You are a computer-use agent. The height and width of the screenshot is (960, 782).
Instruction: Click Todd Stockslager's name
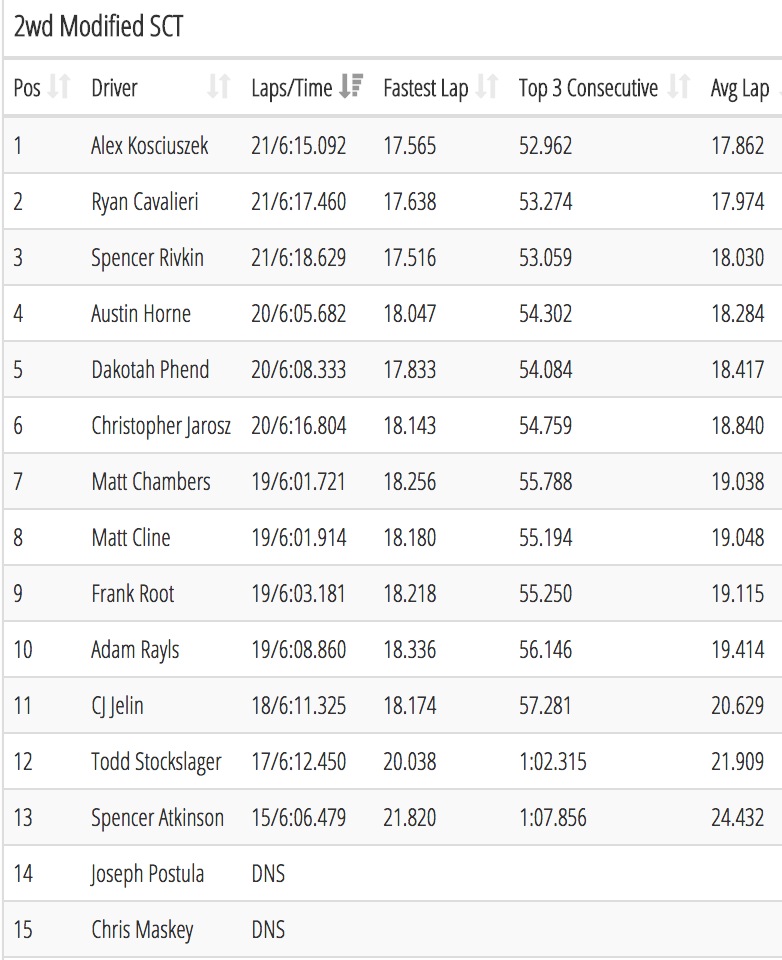click(x=156, y=762)
